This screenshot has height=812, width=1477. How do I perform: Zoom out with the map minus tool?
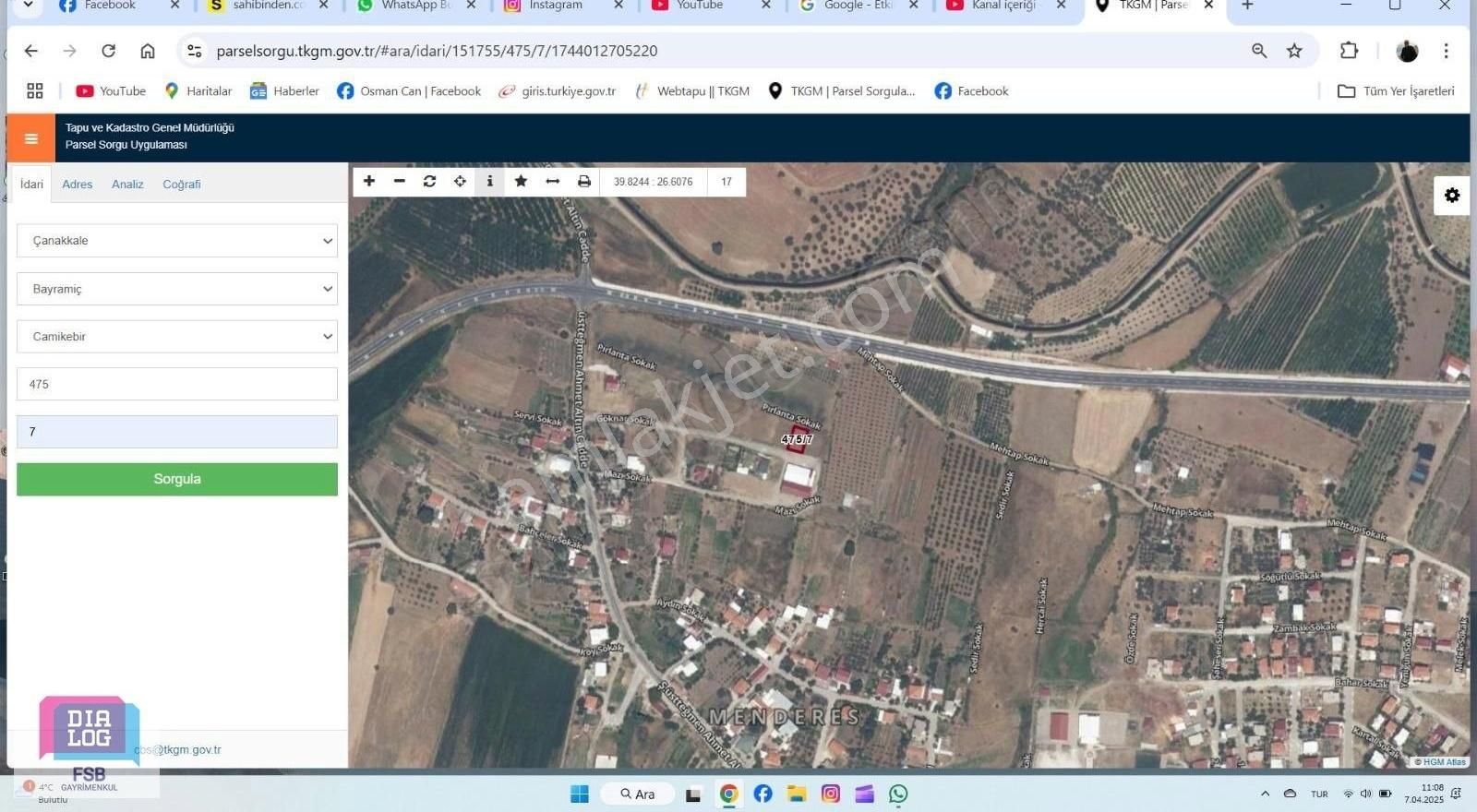pyautogui.click(x=400, y=182)
